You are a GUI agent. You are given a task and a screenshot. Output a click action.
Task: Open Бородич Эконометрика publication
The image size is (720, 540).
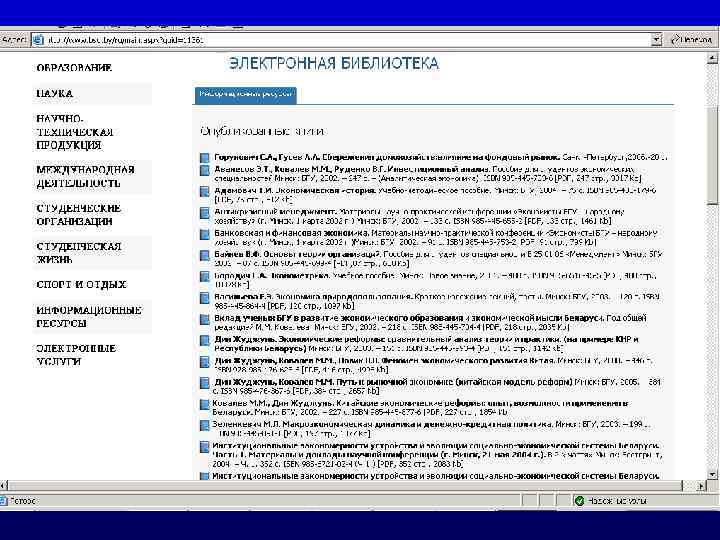coord(435,280)
